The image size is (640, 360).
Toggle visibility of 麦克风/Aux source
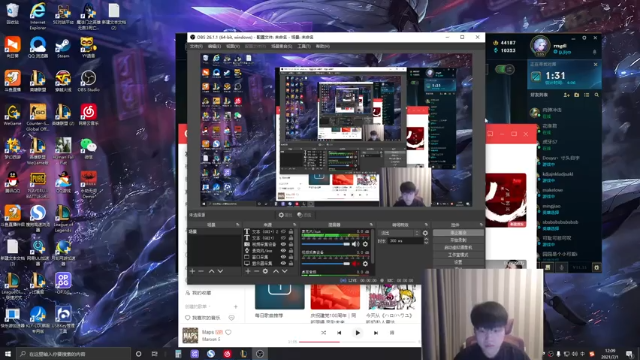[x=283, y=251]
